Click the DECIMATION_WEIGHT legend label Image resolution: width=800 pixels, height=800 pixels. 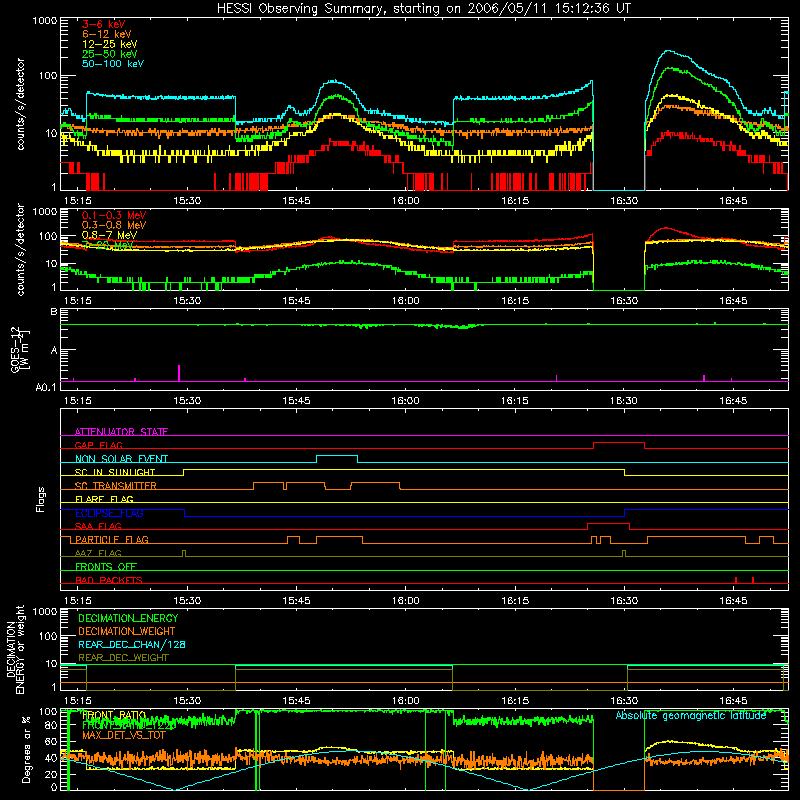(x=127, y=632)
